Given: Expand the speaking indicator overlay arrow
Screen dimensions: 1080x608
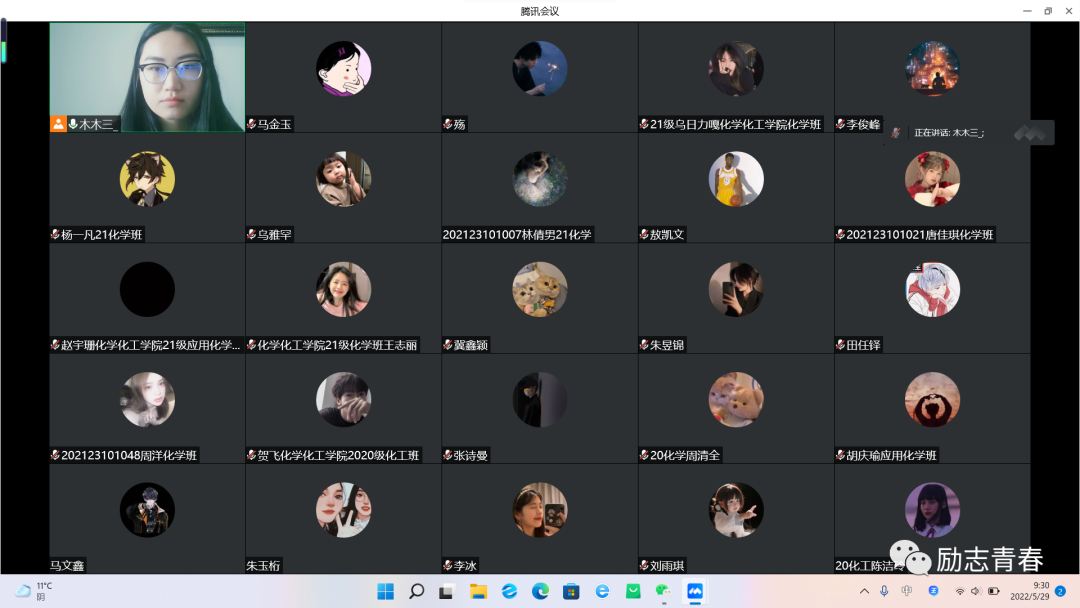Looking at the screenshot, I should (x=1033, y=132).
